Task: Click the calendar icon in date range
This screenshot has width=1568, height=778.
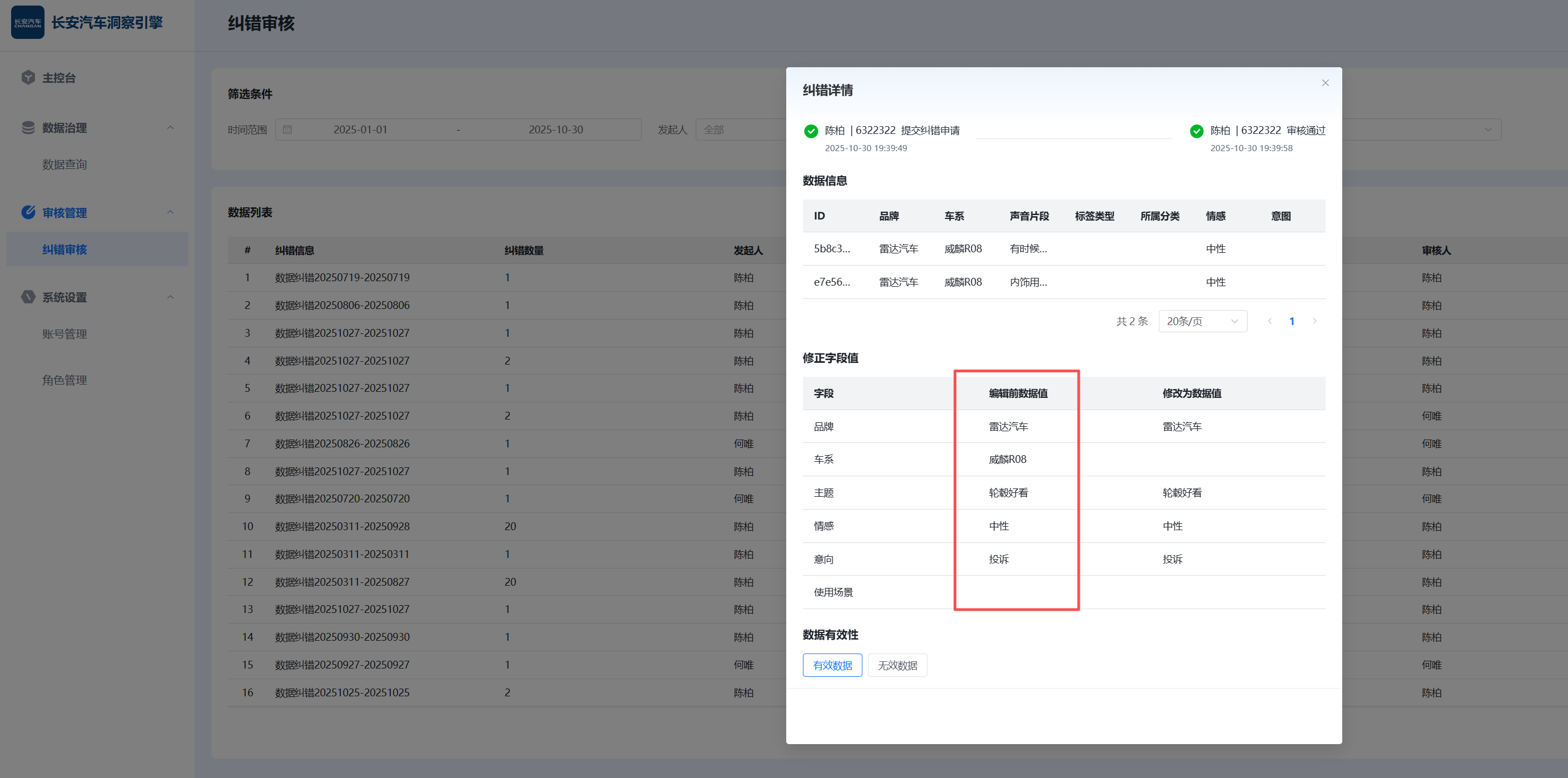Action: pyautogui.click(x=287, y=129)
